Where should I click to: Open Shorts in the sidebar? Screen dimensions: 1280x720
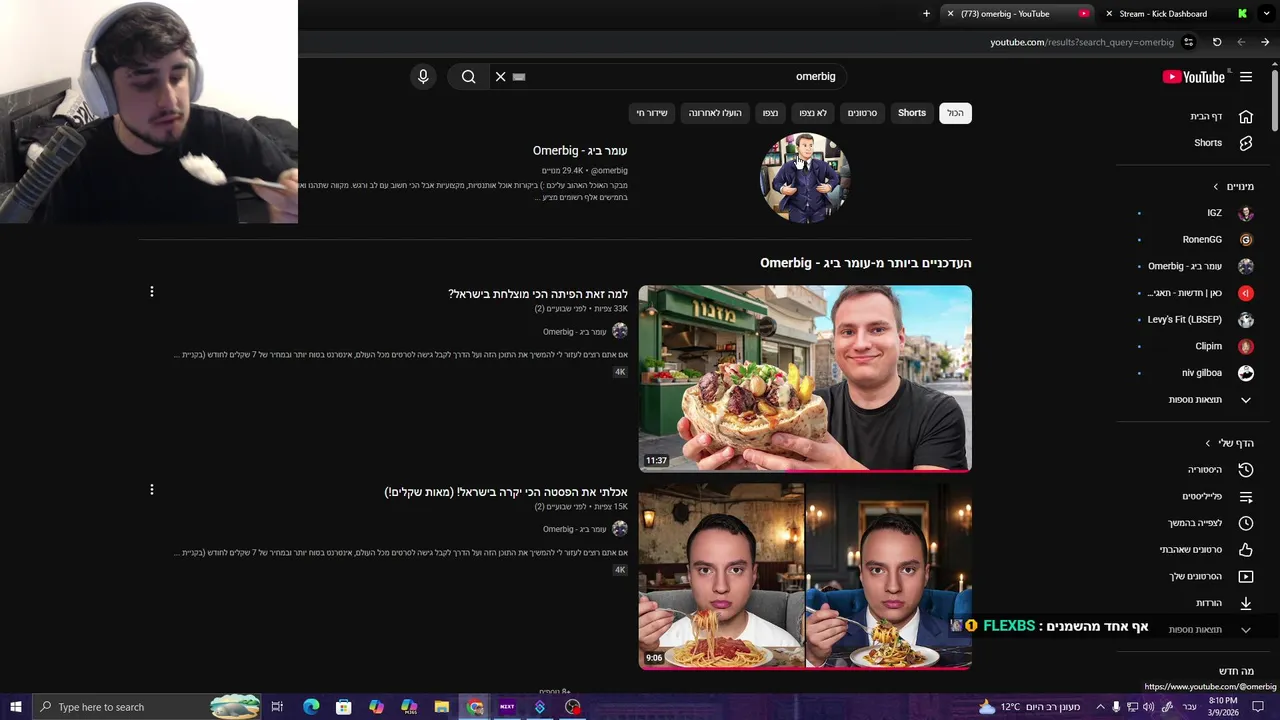(x=1222, y=143)
